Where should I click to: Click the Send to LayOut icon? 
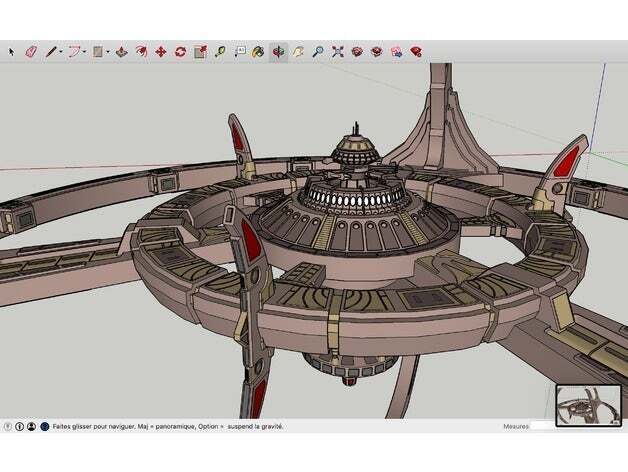point(396,52)
